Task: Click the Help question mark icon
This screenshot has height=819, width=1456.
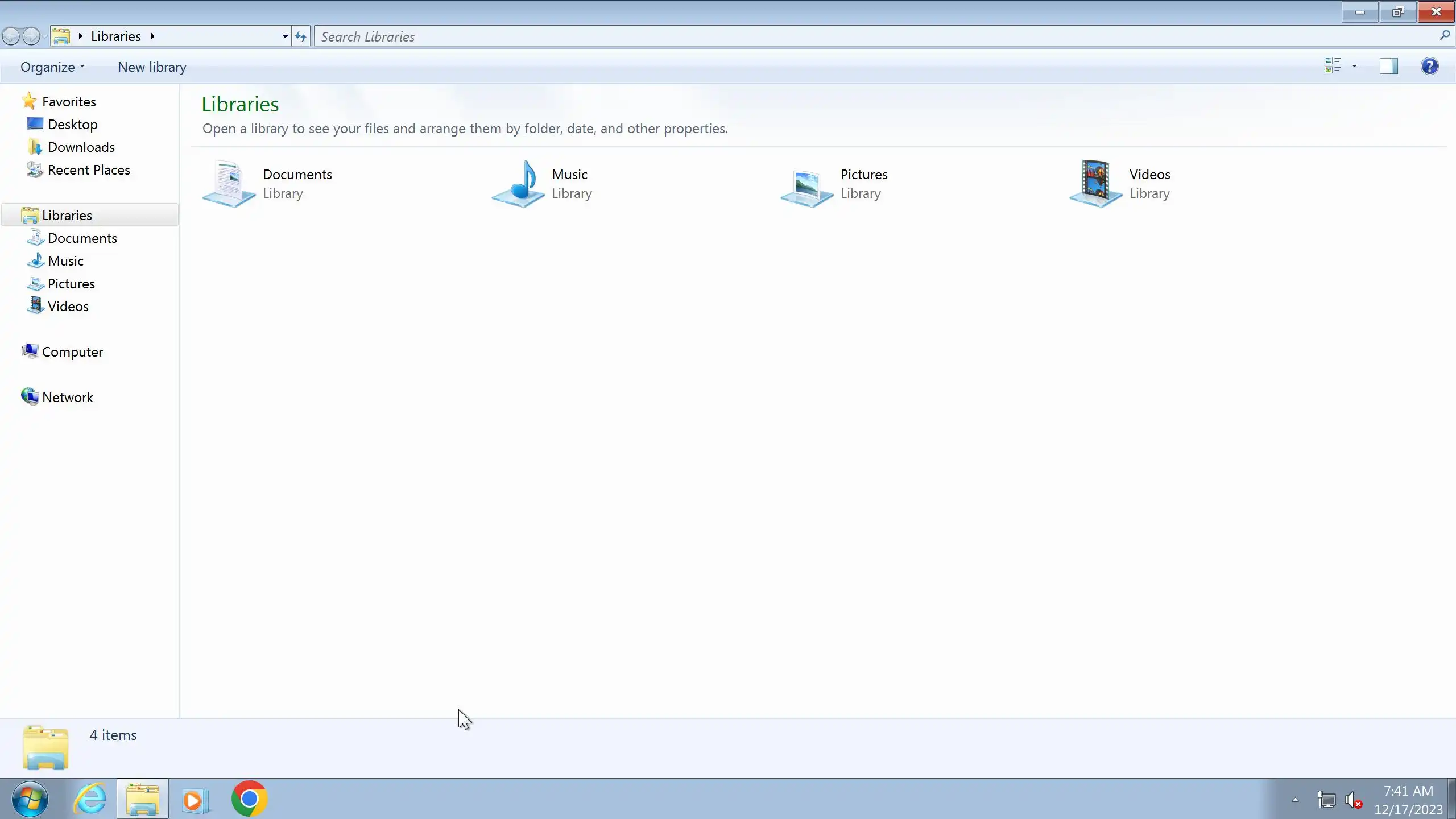Action: pyautogui.click(x=1429, y=67)
